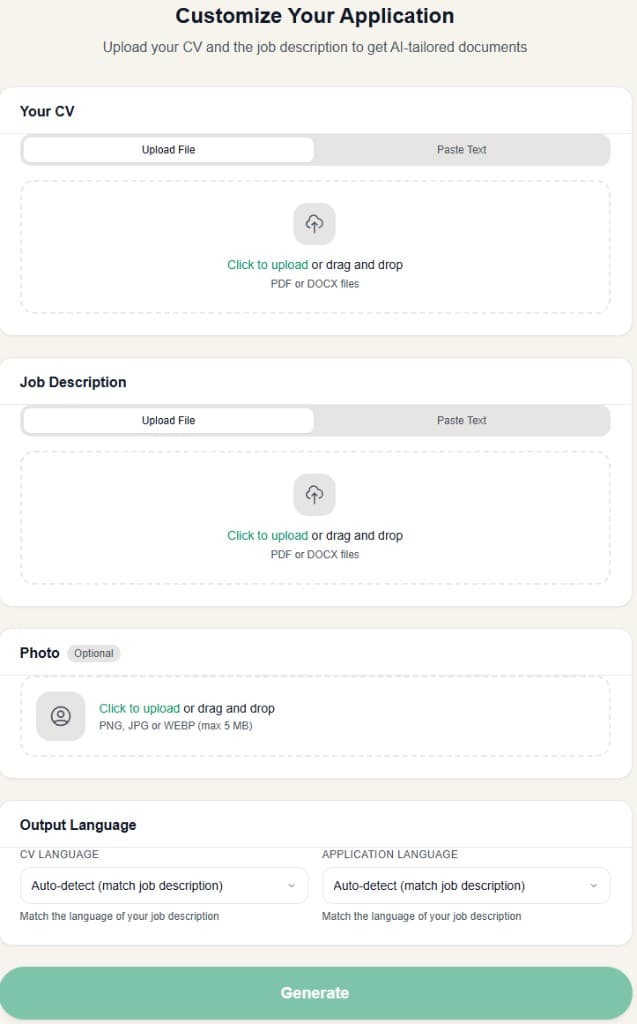Click the 'Click to upload' link in Photo section
The width and height of the screenshot is (637, 1024).
pos(139,707)
